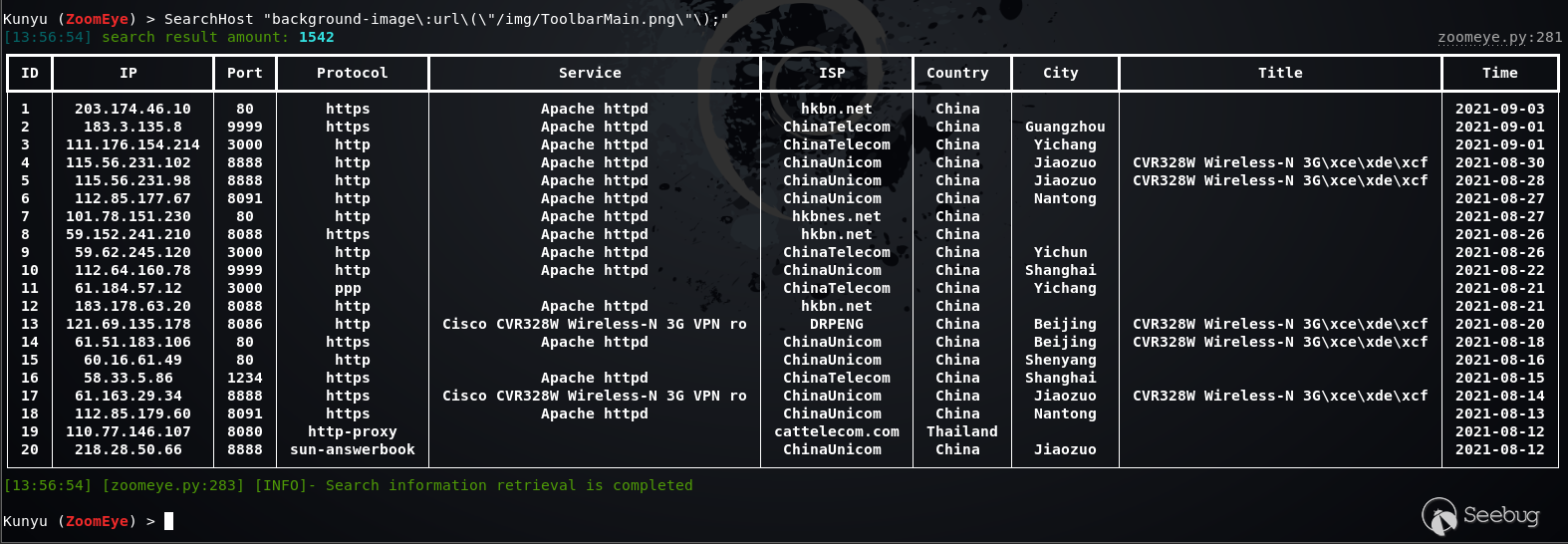Screen dimensions: 1568x544
Task: Select the sun-answerbook protocol entry
Action: (x=353, y=449)
